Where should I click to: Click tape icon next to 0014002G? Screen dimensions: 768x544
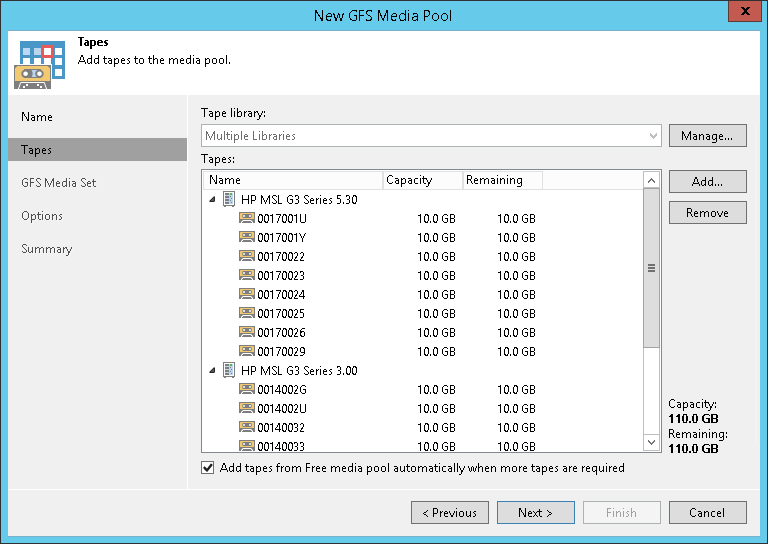pyautogui.click(x=247, y=390)
